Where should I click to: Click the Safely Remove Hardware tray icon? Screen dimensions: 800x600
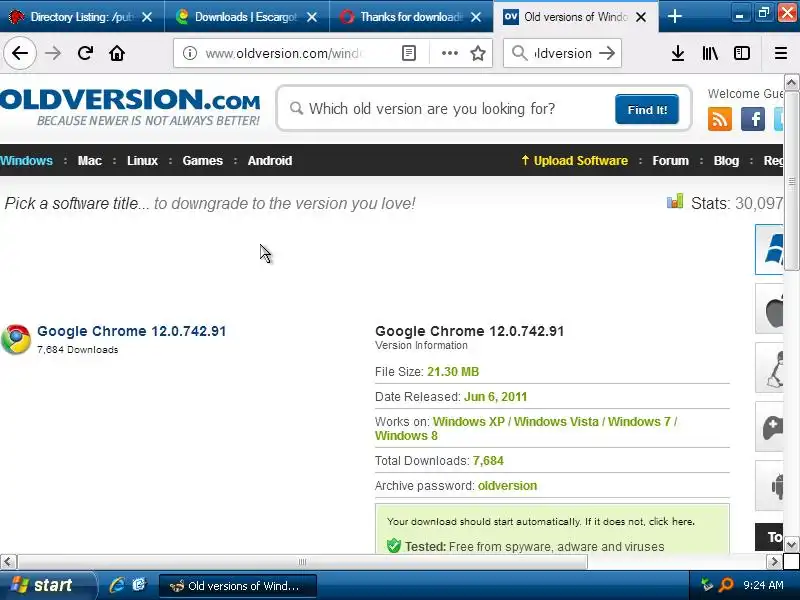click(x=707, y=585)
